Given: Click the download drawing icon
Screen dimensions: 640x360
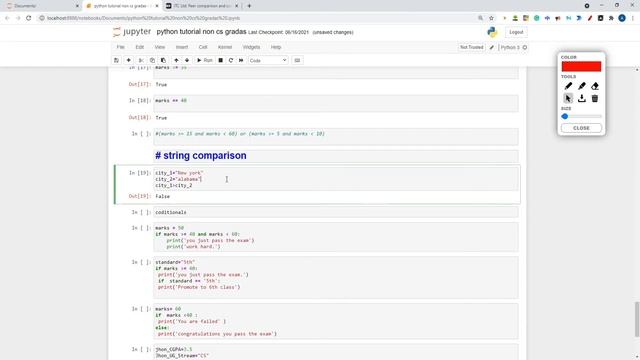Looking at the screenshot, I should (x=582, y=98).
